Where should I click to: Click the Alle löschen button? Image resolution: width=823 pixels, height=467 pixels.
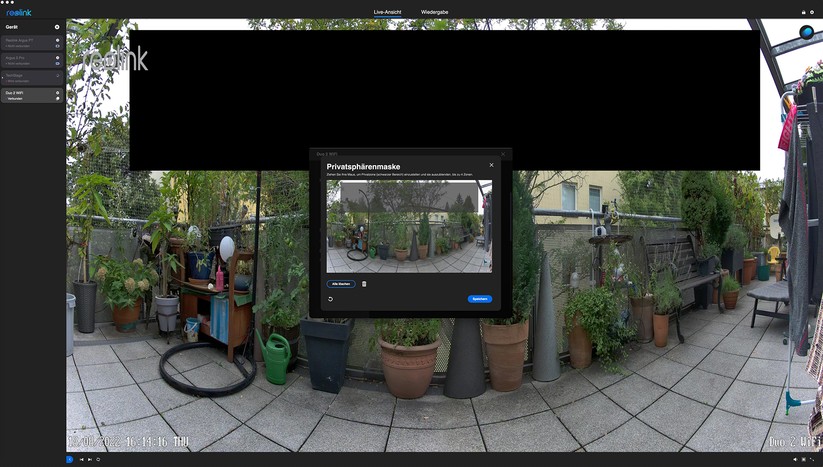[x=341, y=284]
